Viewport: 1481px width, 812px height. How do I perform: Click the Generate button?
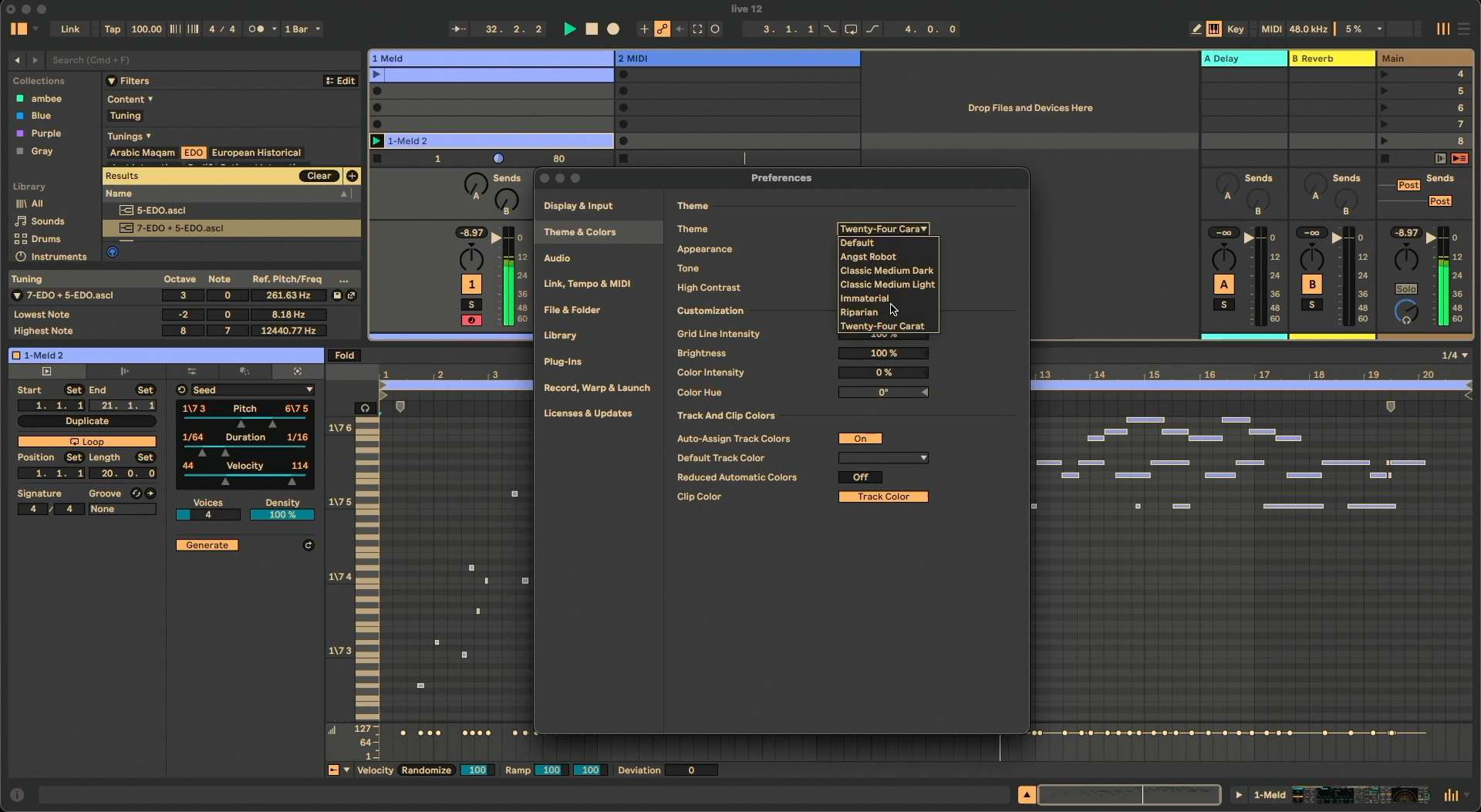(207, 545)
